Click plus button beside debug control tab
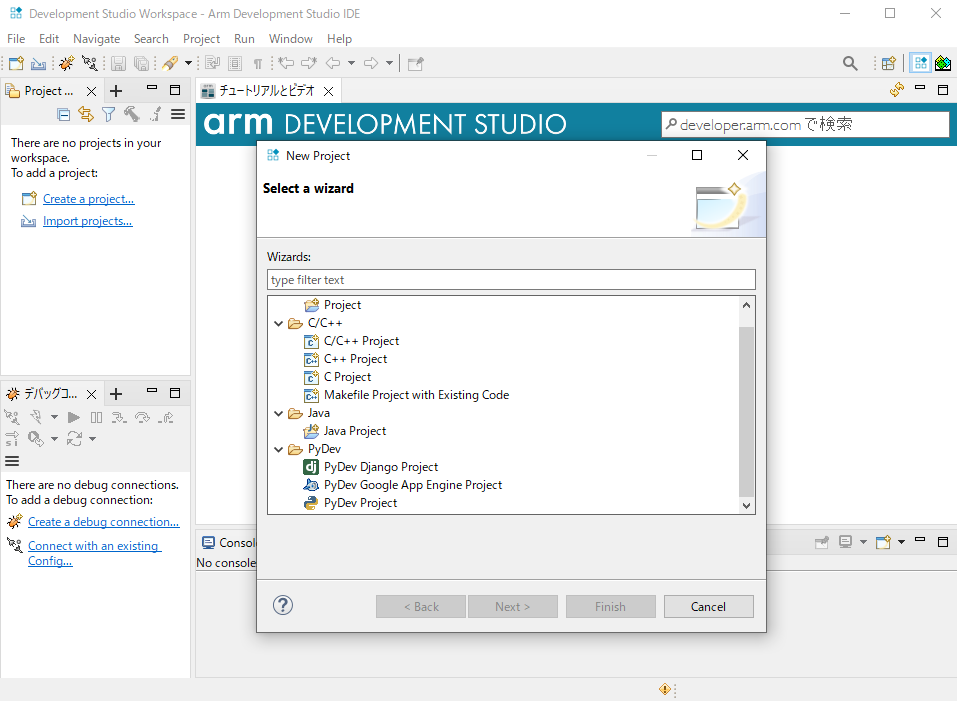This screenshot has width=957, height=701. point(116,394)
